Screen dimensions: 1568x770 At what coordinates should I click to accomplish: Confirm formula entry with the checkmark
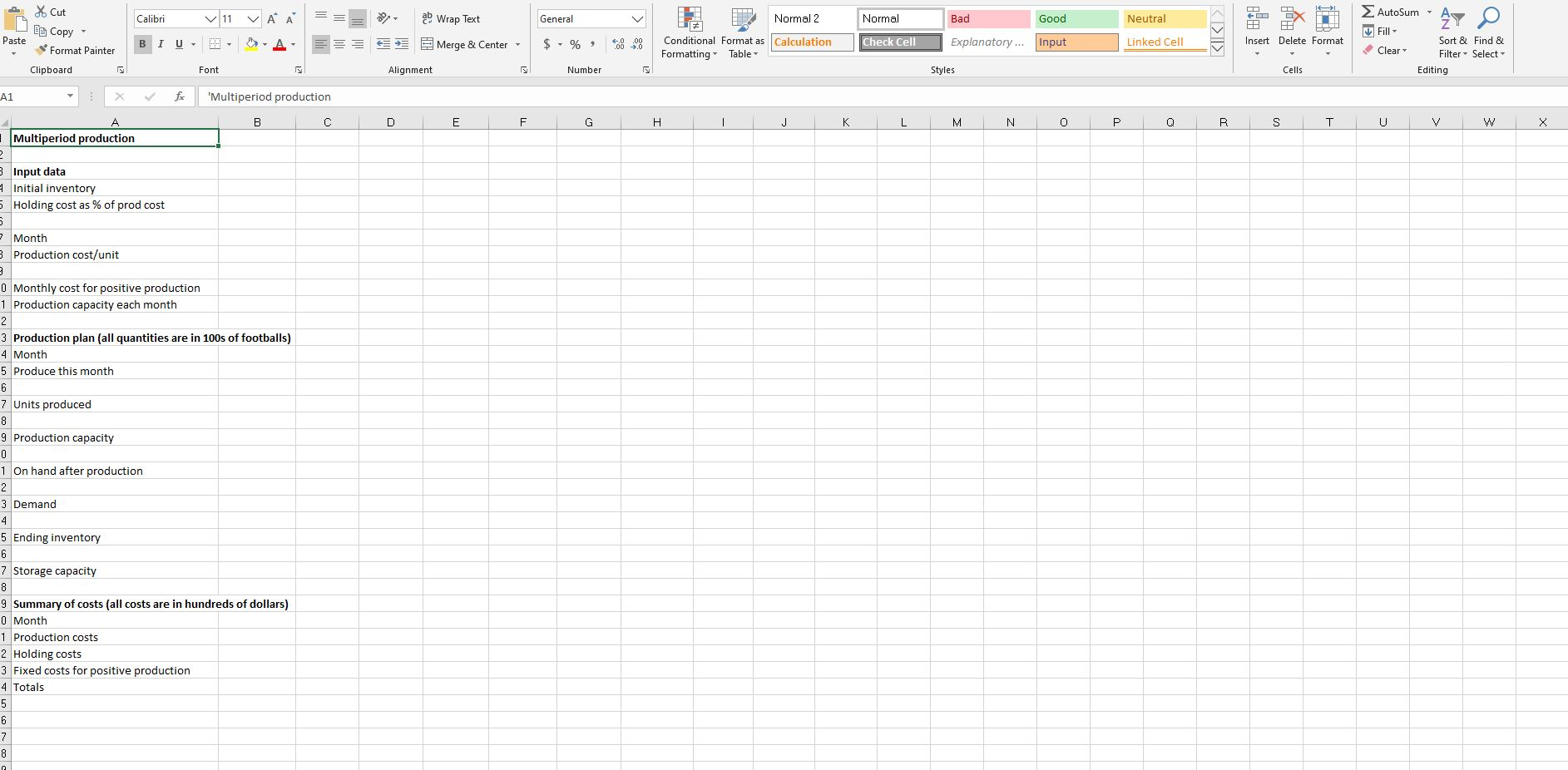pyautogui.click(x=150, y=96)
